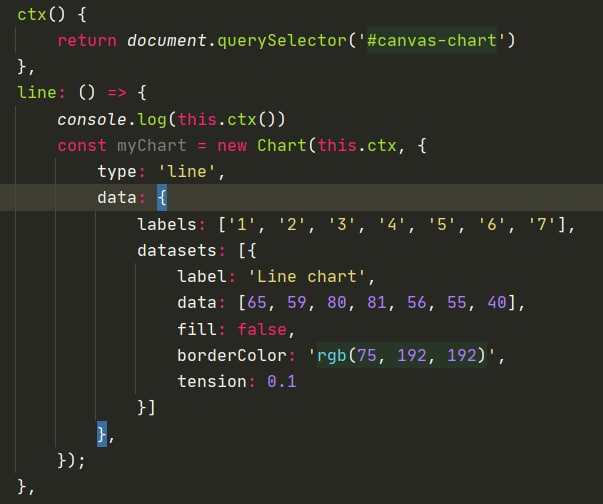
Task: Click the '#canvas-chart' selector string
Action: click(x=431, y=40)
